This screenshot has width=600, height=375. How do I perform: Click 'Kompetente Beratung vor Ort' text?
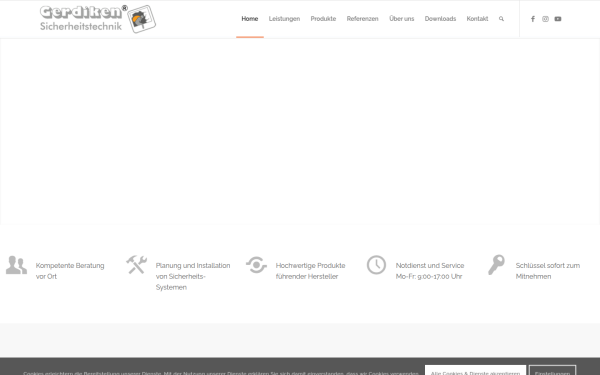[70, 271]
